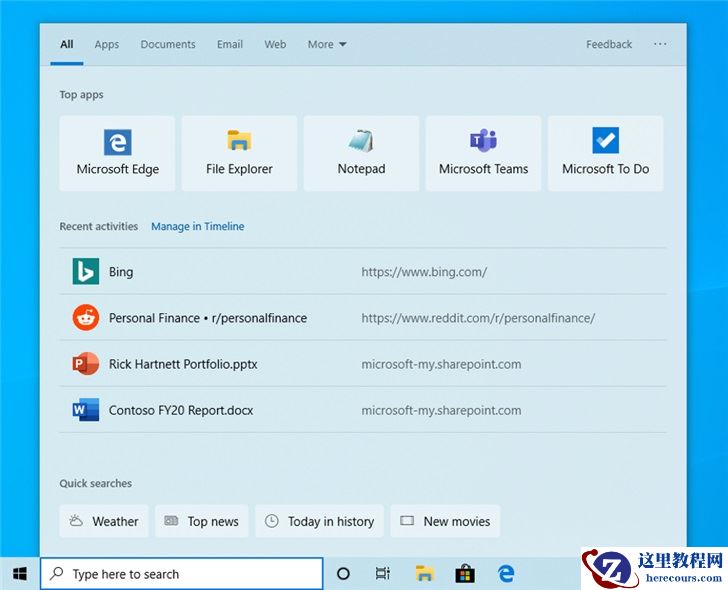
Task: Open the https://www.bing.com/ URL text
Action: click(424, 272)
